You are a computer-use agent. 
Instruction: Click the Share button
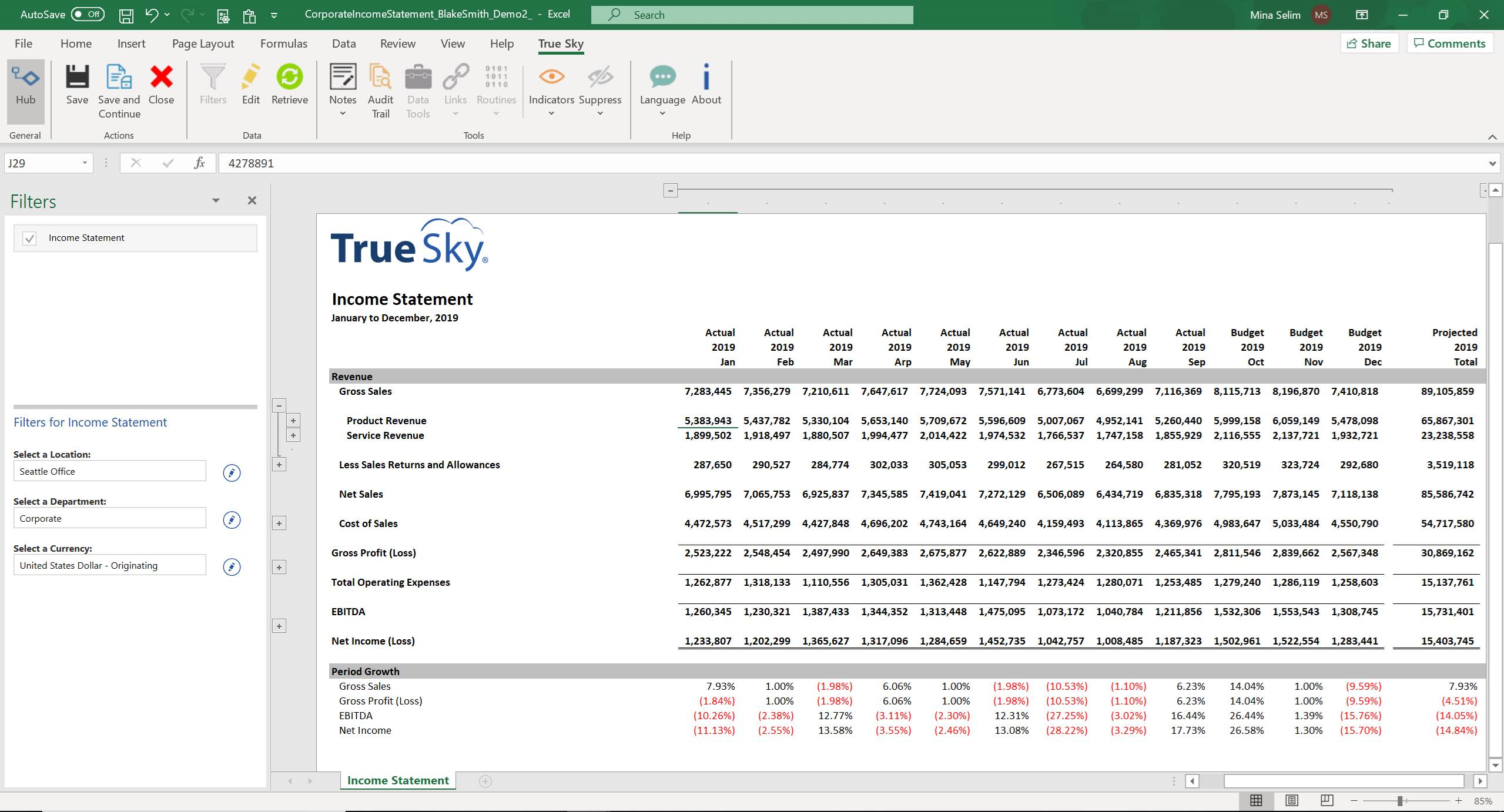coord(1368,43)
